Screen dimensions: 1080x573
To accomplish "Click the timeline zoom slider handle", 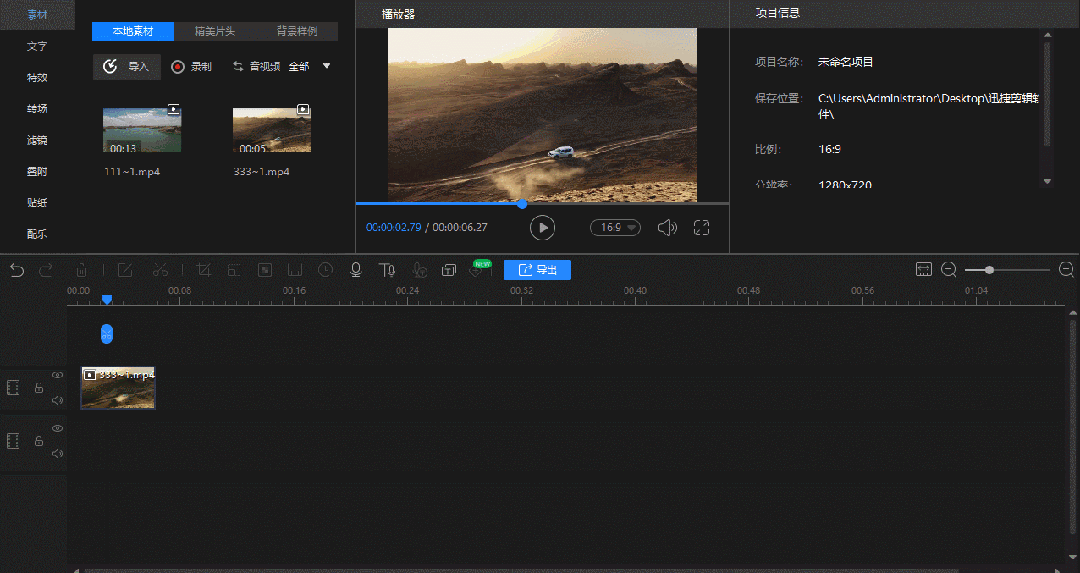I will click(989, 270).
